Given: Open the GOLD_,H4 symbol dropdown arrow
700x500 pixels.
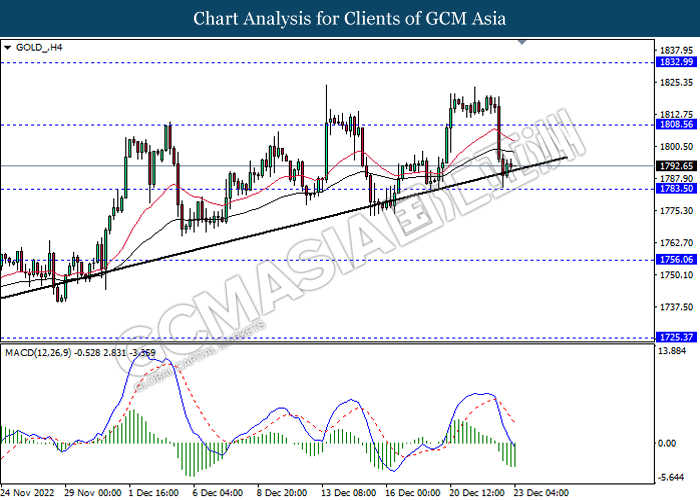Looking at the screenshot, I should tap(7, 47).
